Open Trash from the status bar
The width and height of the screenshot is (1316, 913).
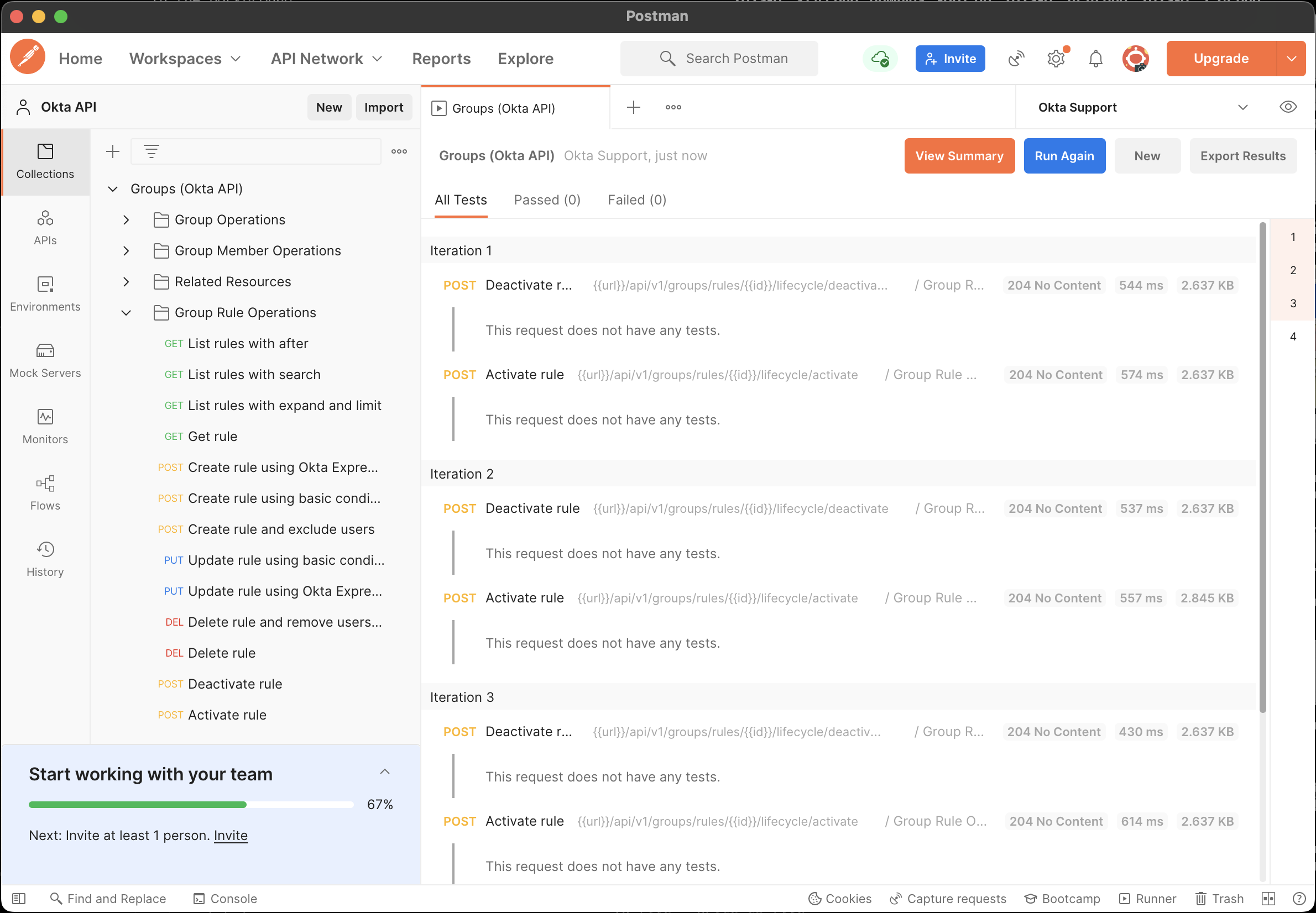click(1219, 899)
